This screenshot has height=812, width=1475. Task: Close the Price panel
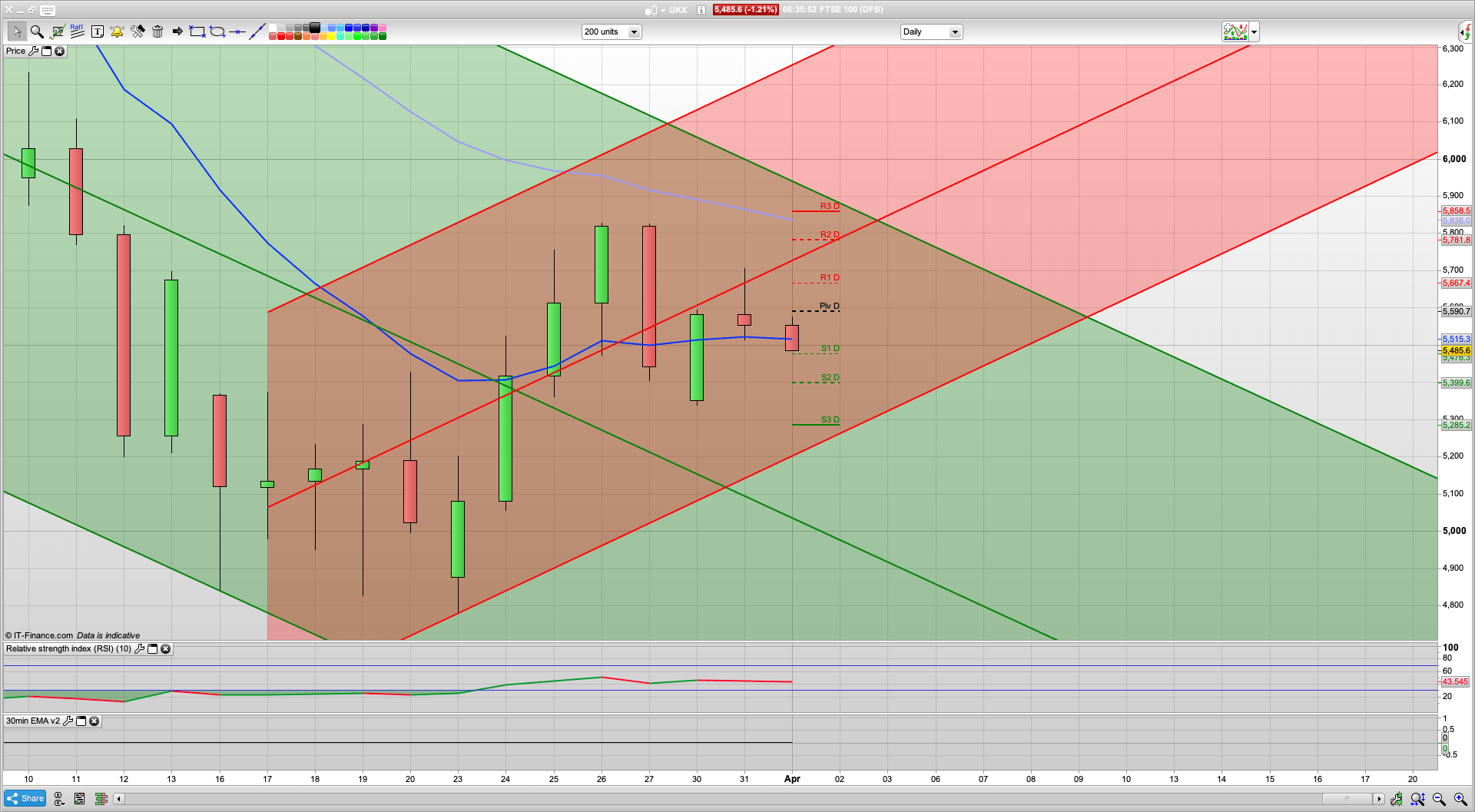(59, 51)
